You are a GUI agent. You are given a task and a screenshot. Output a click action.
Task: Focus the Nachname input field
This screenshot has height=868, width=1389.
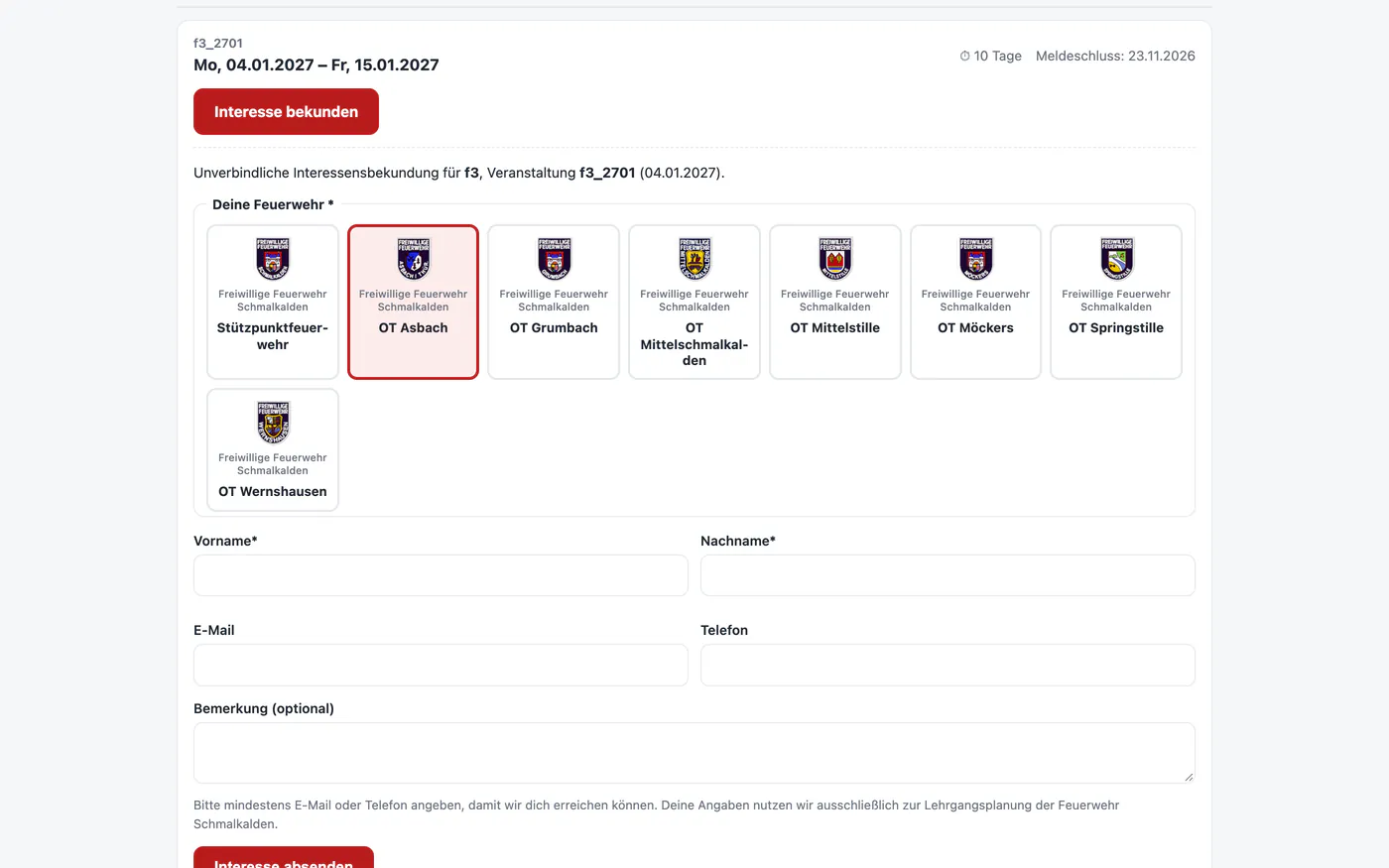[947, 575]
